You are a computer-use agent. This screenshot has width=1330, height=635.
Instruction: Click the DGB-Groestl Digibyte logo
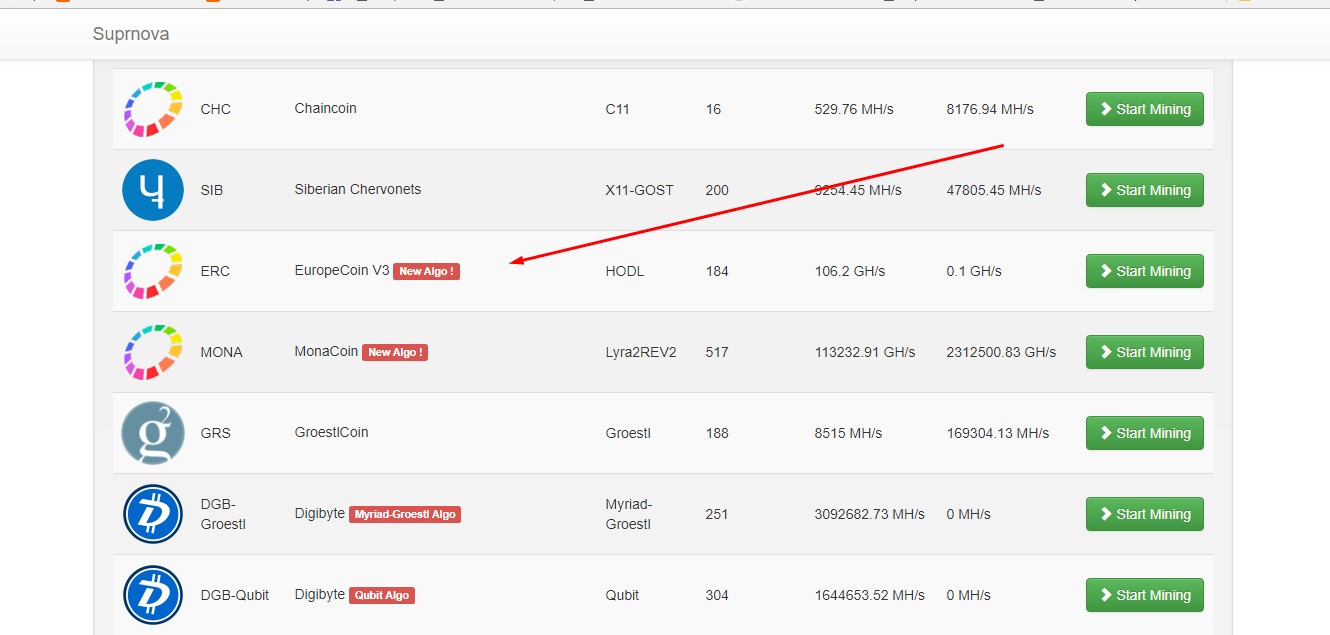(x=153, y=514)
